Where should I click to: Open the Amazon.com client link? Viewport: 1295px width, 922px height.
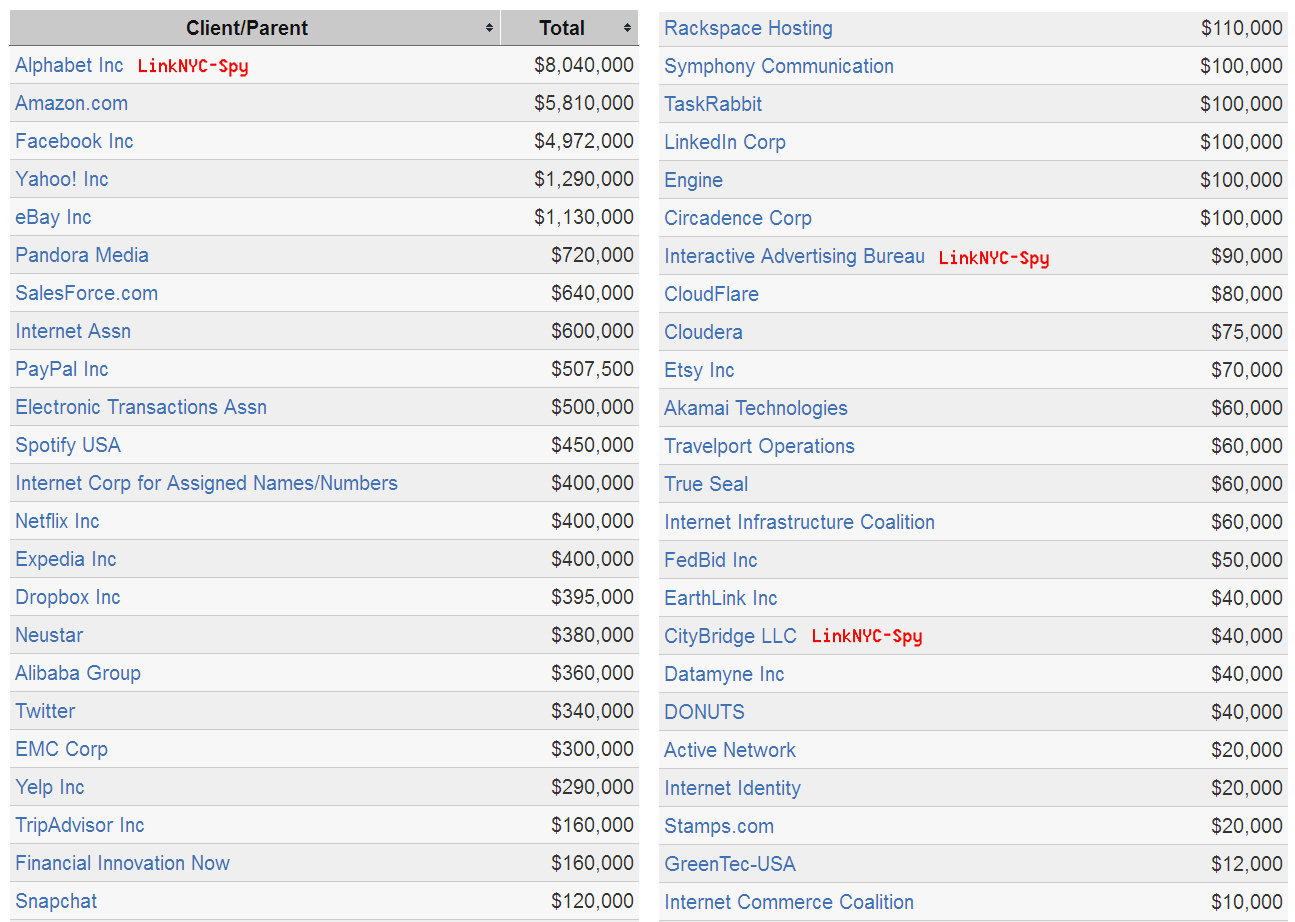pyautogui.click(x=71, y=103)
